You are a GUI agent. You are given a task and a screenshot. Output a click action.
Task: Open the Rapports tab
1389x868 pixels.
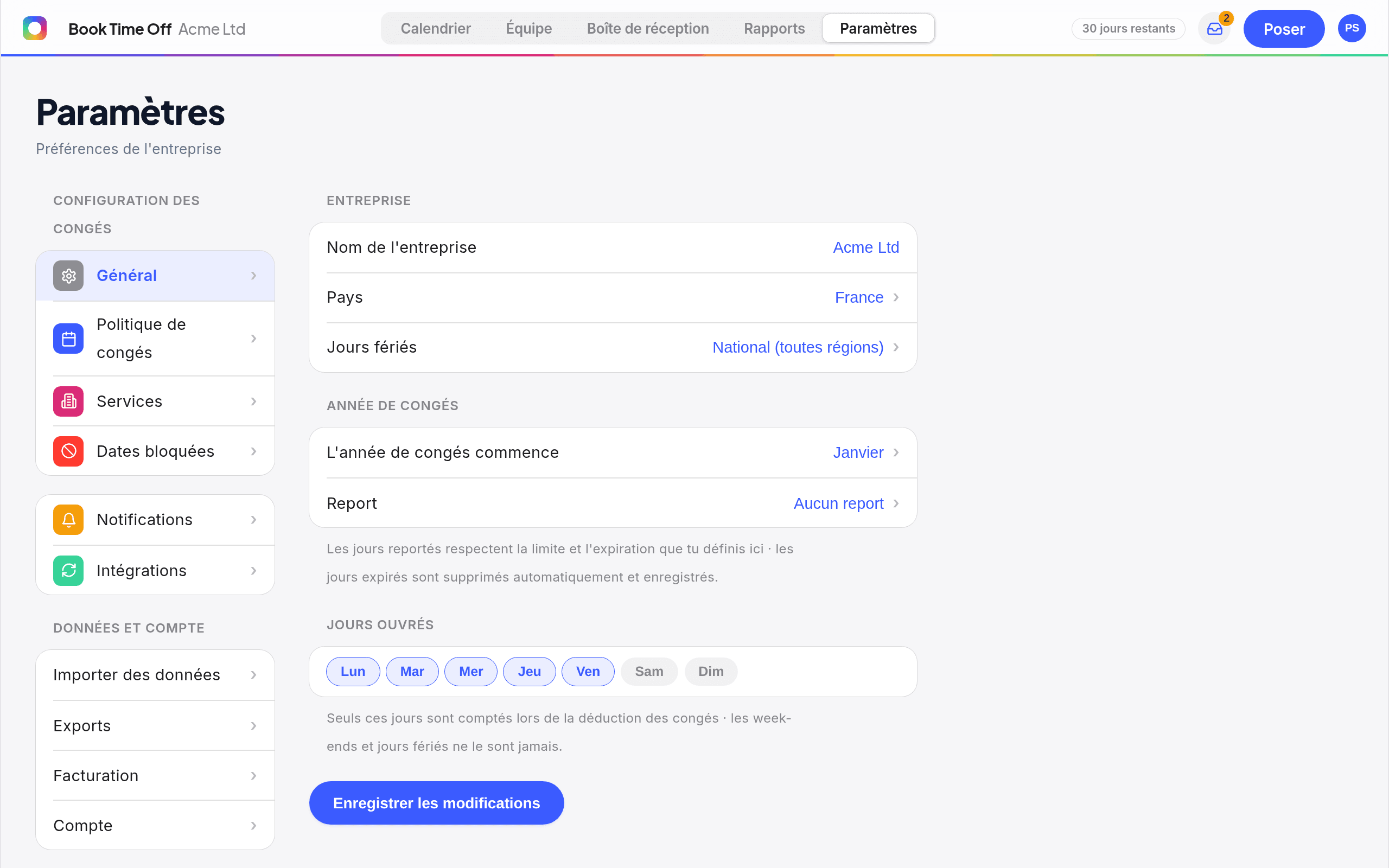(x=774, y=28)
